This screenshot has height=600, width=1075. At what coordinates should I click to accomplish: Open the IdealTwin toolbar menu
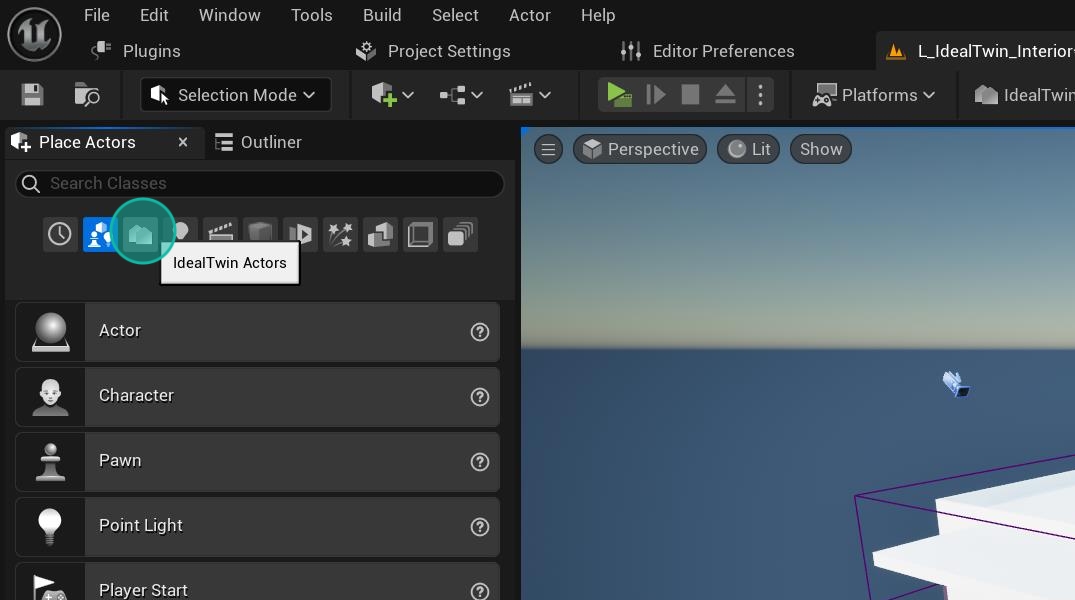tap(1024, 95)
